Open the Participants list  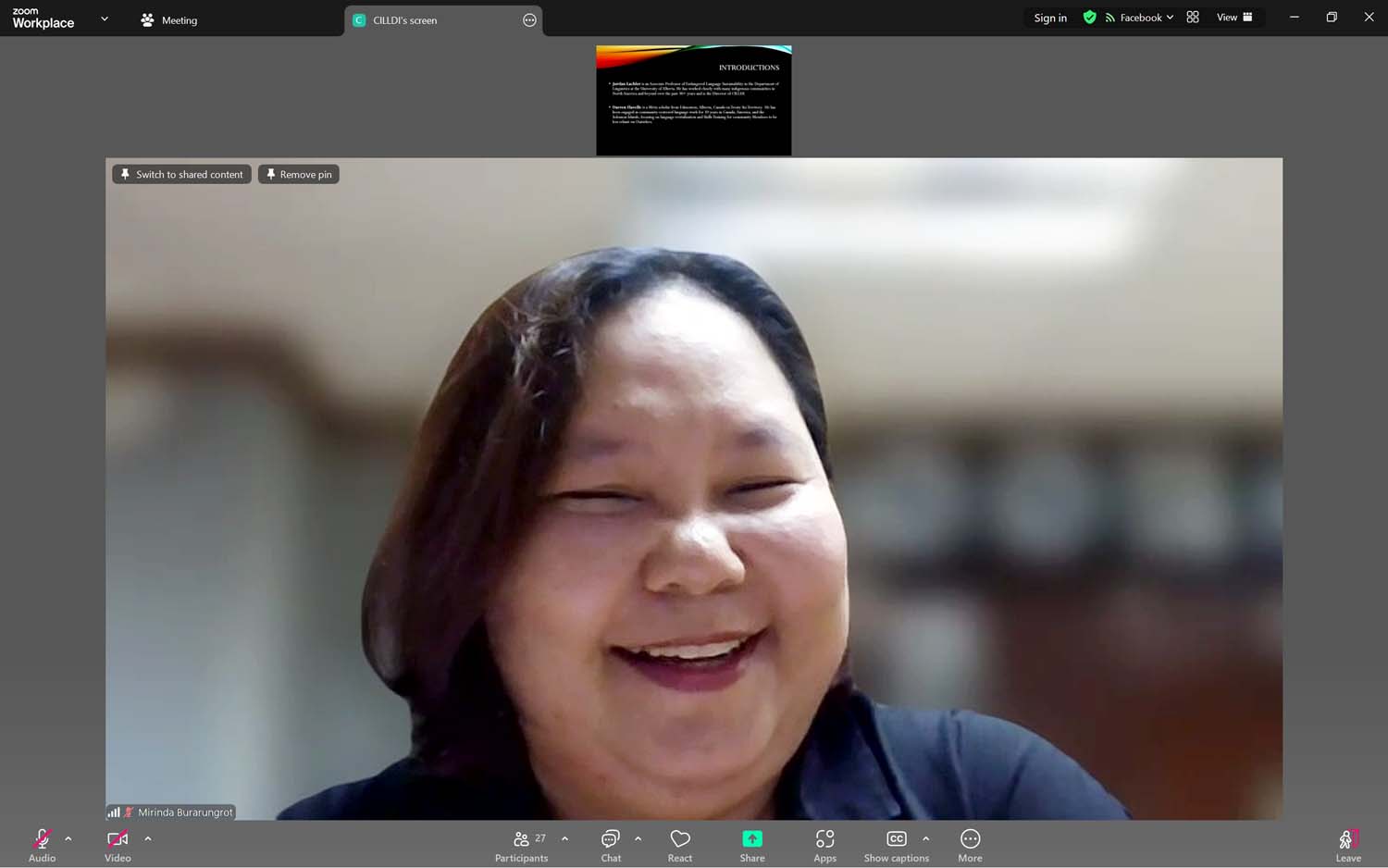point(522,844)
